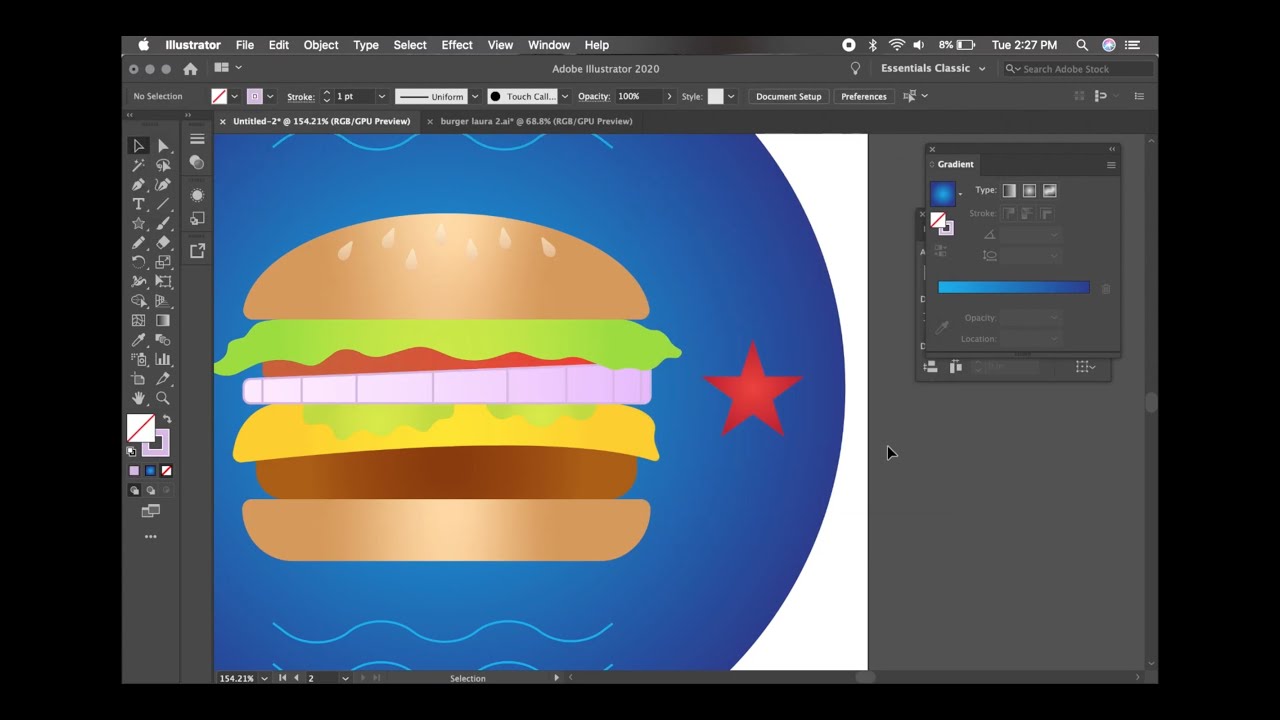The height and width of the screenshot is (720, 1280).
Task: Open the graphic Style dropdown
Action: [x=731, y=97]
